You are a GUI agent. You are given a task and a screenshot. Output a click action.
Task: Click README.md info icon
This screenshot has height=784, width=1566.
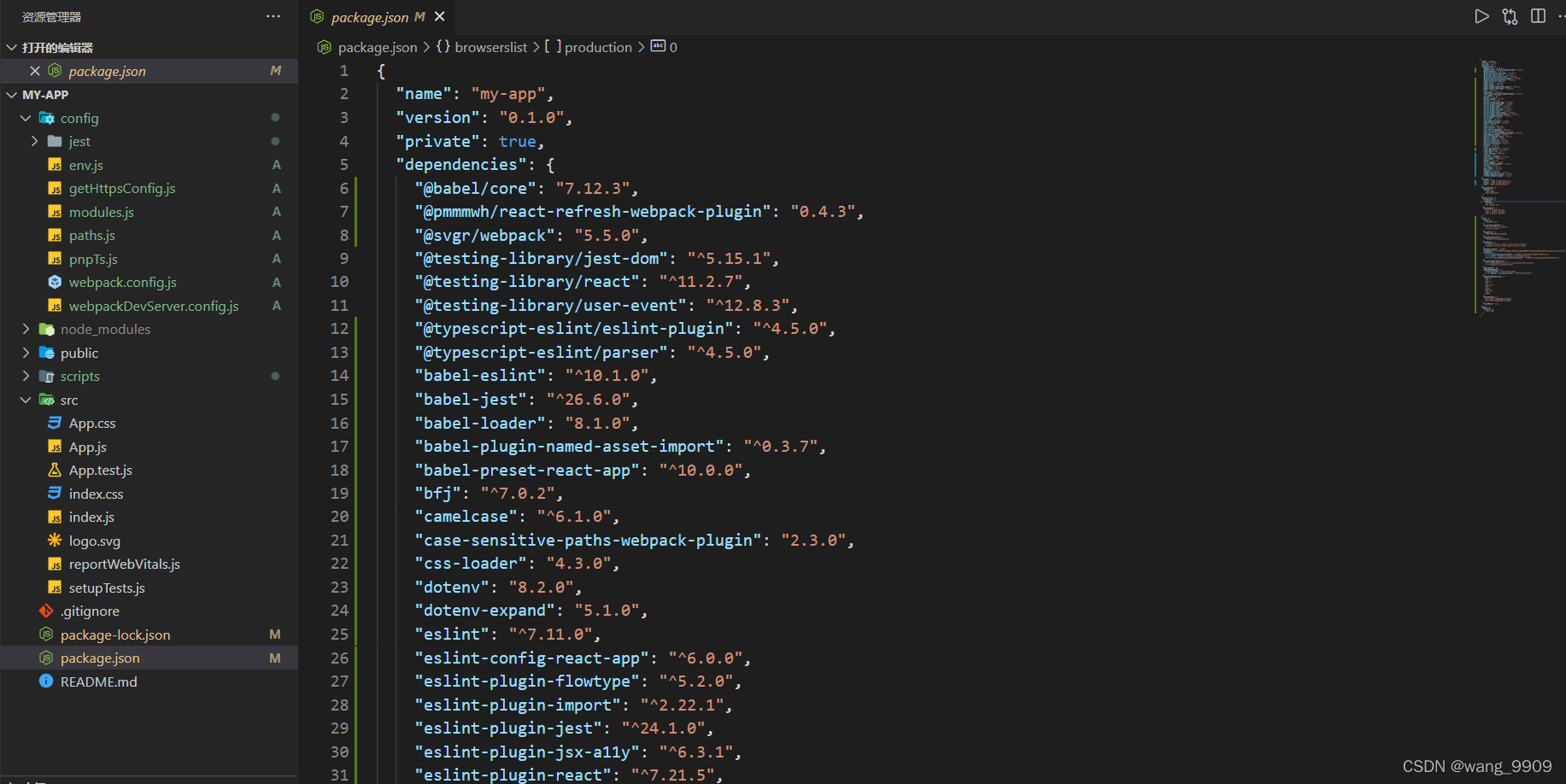coord(46,682)
